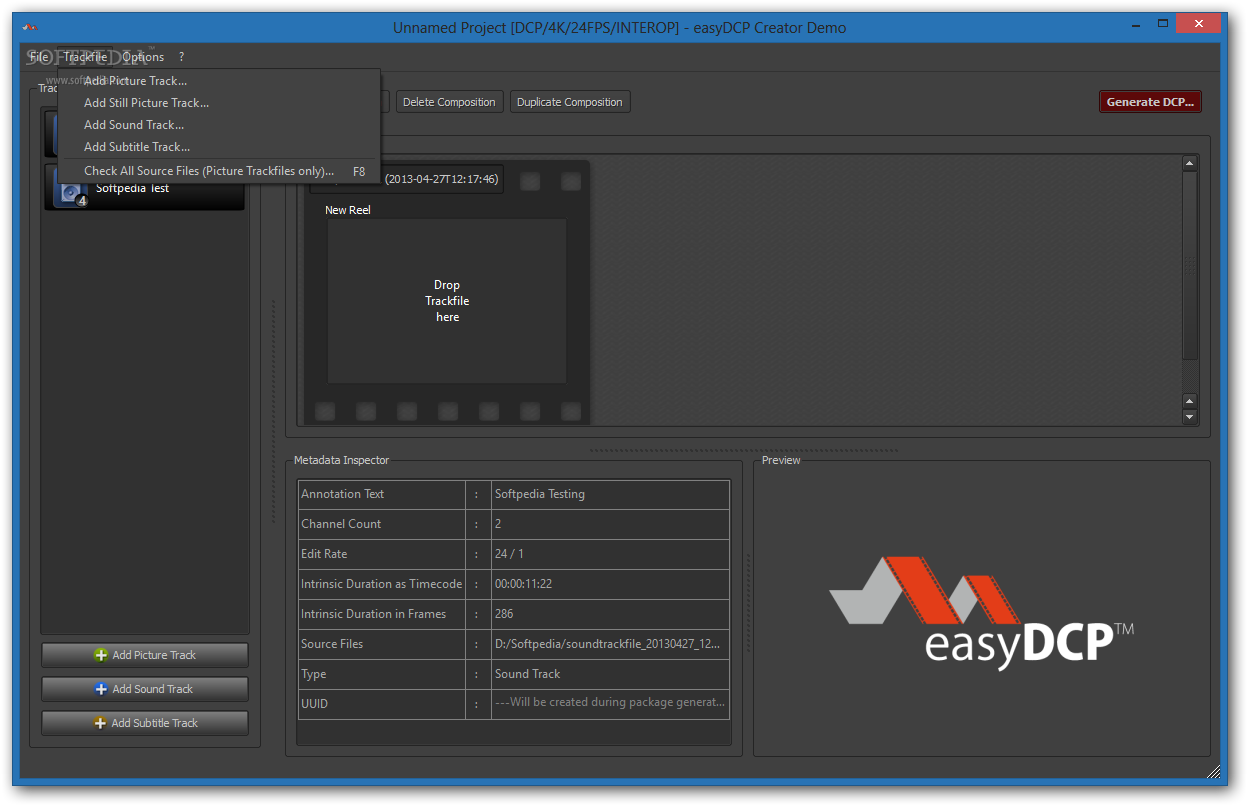Click the Channel Count label cell
The image size is (1248, 806).
382,524
